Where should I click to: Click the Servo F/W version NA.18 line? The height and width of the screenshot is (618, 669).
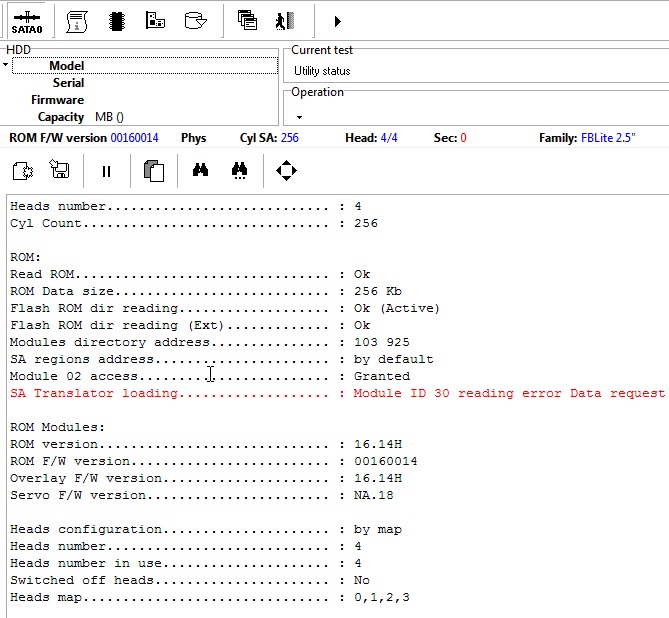(202, 495)
